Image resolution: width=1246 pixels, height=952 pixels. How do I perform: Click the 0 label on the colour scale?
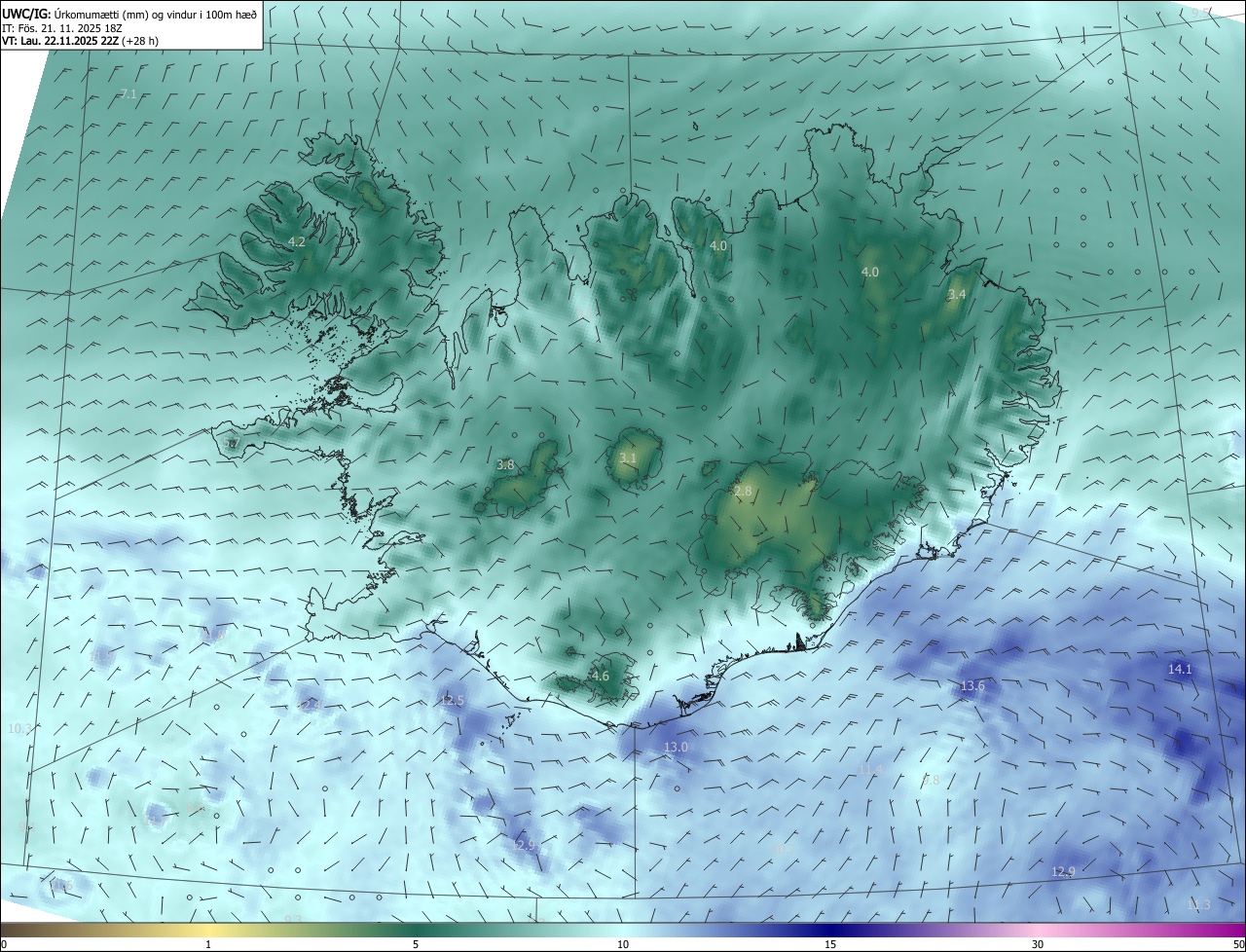(4, 944)
